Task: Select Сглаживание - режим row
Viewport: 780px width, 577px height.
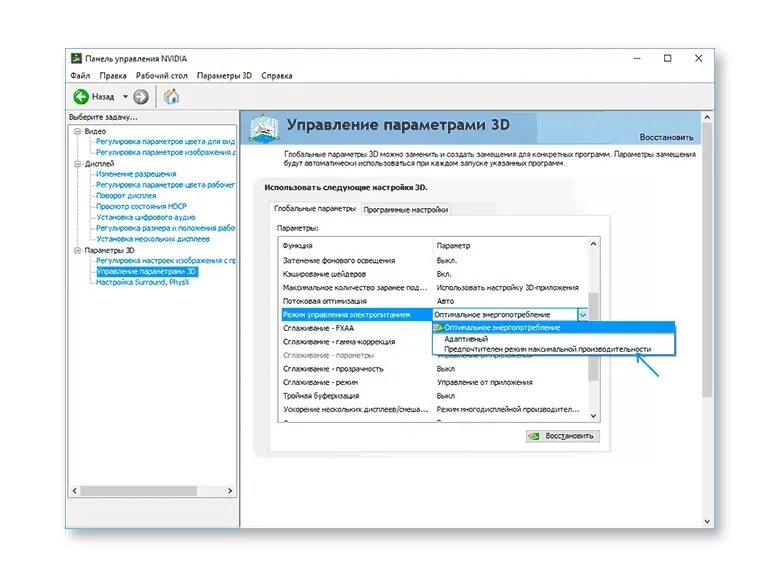Action: pos(433,383)
